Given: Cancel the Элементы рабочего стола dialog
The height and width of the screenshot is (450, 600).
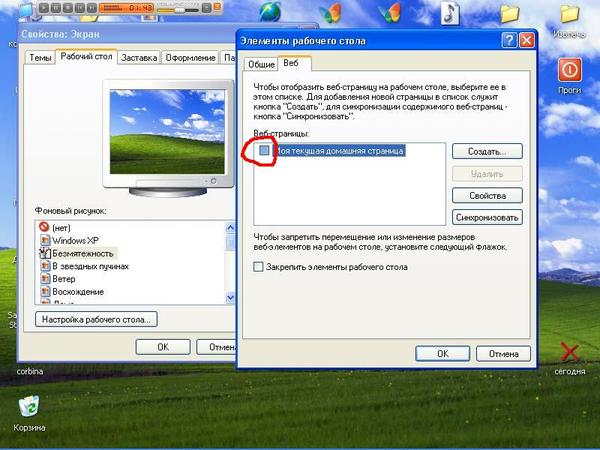Looking at the screenshot, I should pyautogui.click(x=504, y=354).
